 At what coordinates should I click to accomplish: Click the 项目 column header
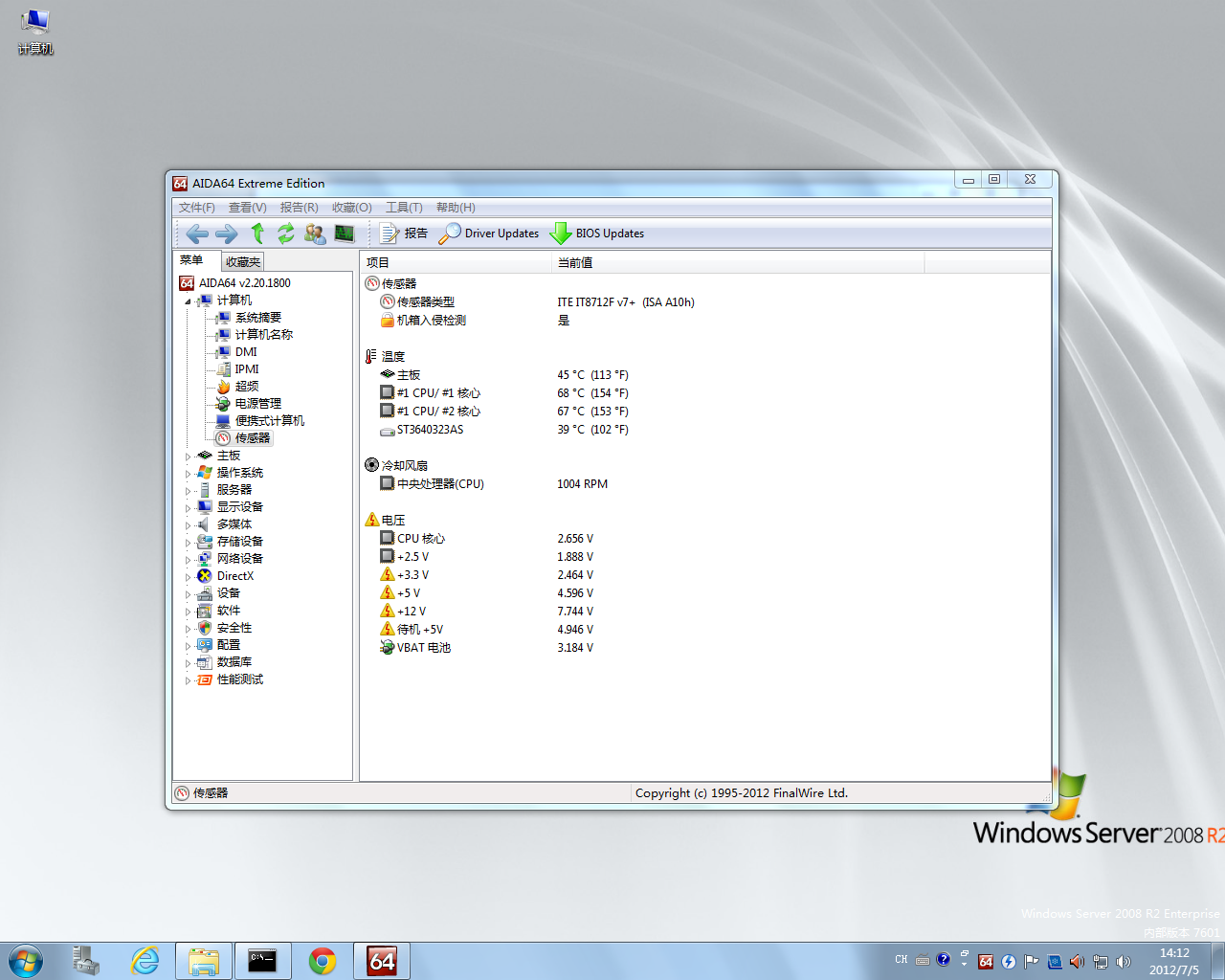(x=457, y=262)
